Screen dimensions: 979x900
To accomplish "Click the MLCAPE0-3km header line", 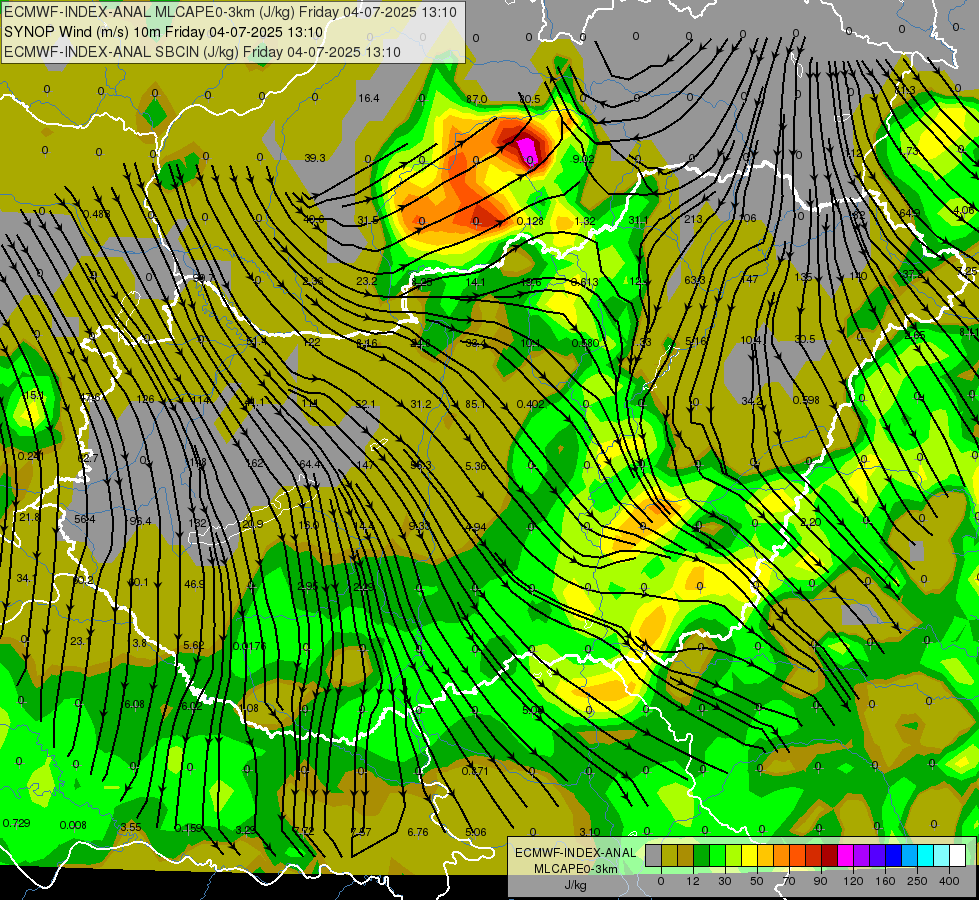I will tap(230, 12).
